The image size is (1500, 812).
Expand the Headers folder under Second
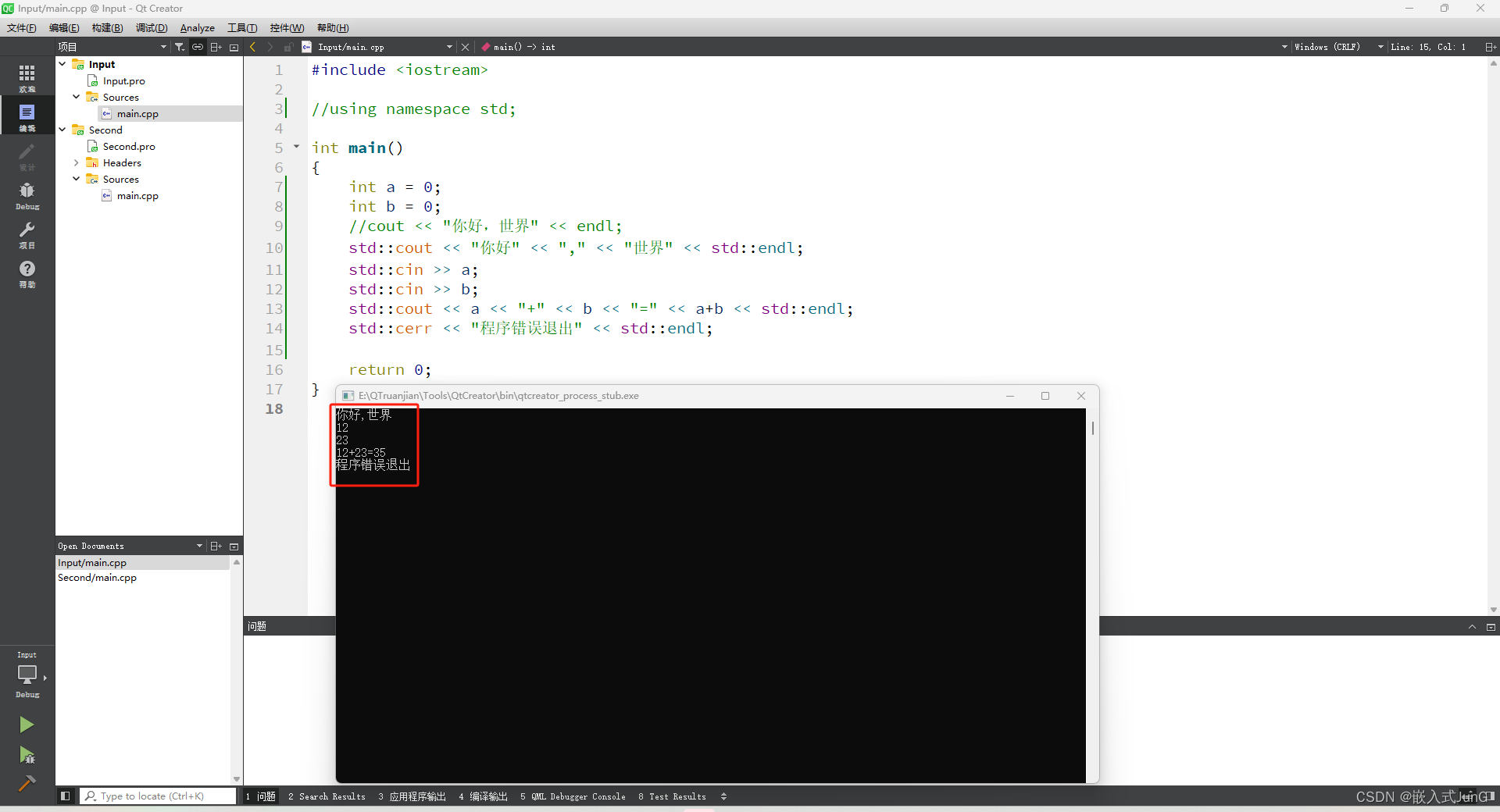pyautogui.click(x=77, y=162)
